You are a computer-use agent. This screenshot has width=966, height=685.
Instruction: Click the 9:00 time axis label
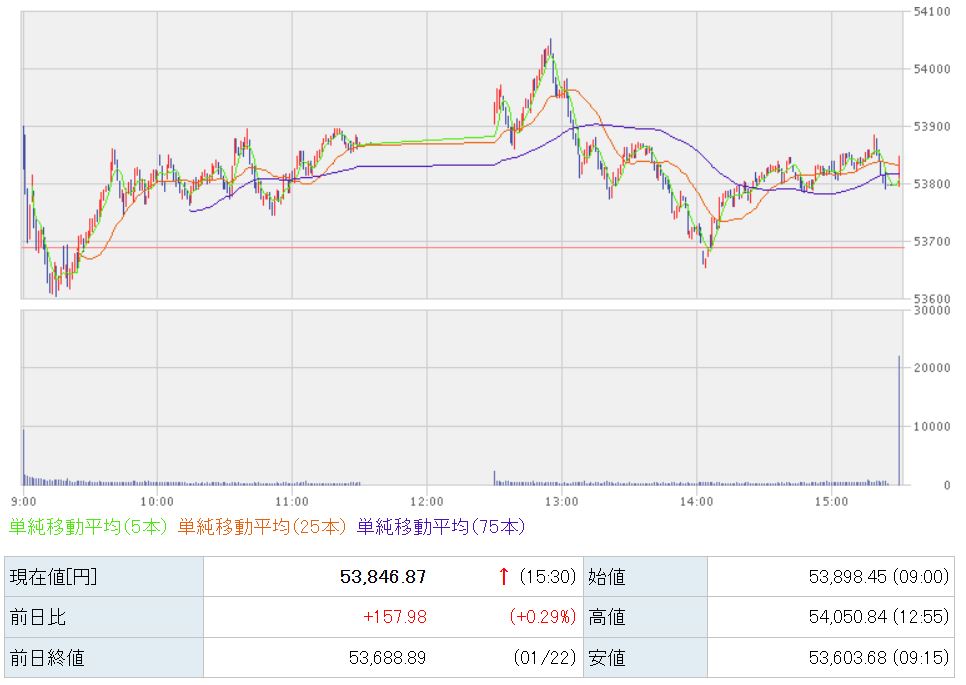click(23, 500)
